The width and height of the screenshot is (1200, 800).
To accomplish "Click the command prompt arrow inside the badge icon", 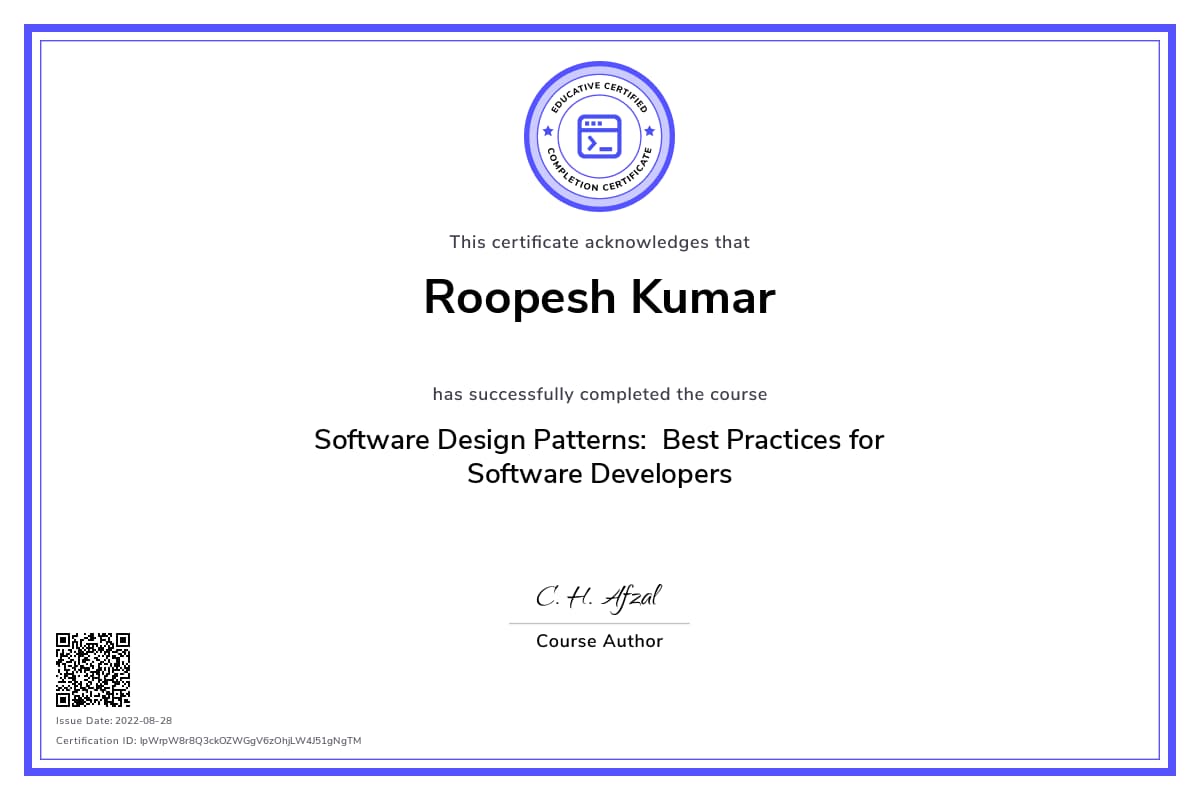I will point(592,144).
